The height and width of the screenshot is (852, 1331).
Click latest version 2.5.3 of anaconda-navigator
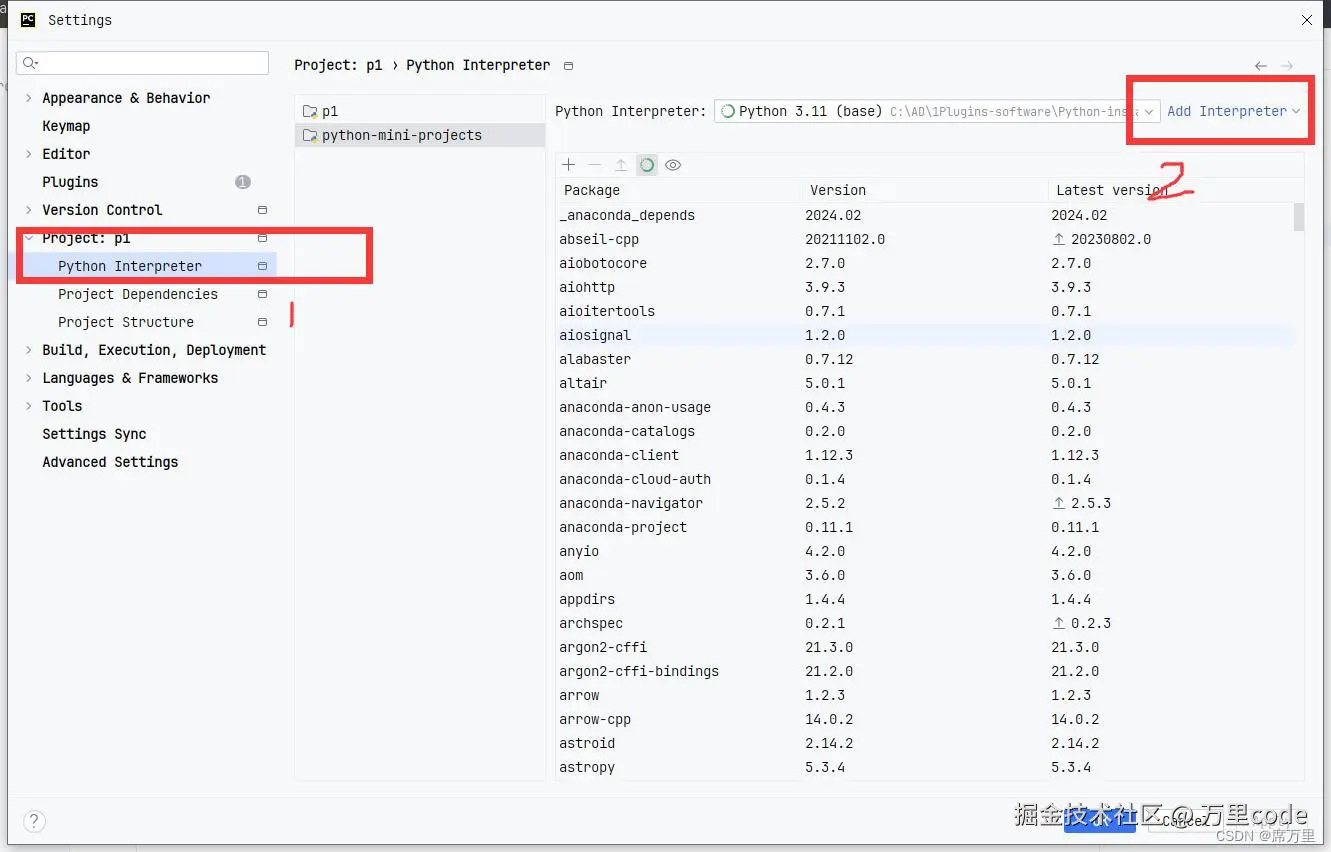[x=1091, y=503]
